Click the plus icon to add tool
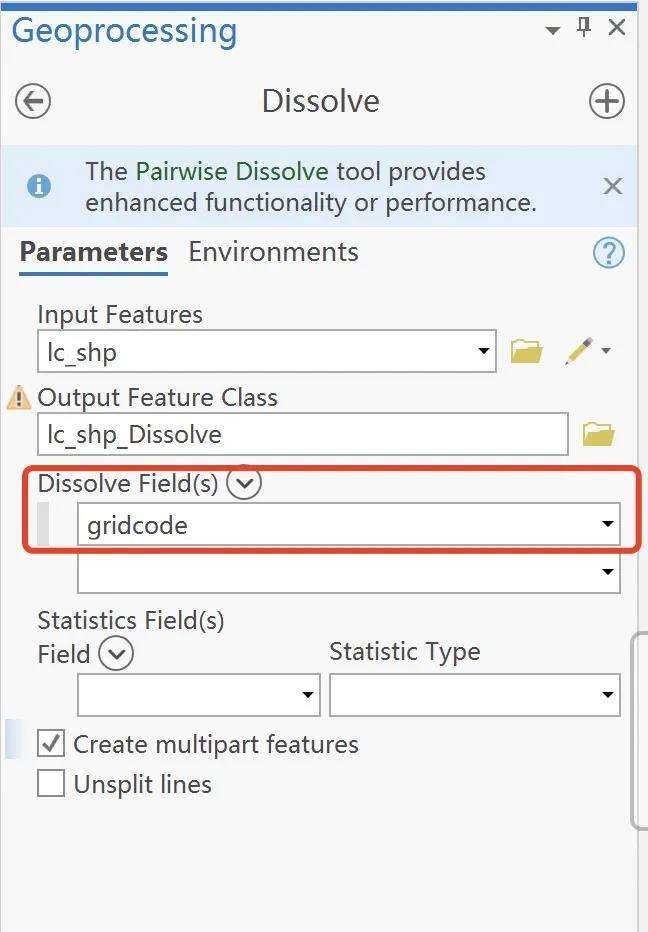The width and height of the screenshot is (648, 932). point(606,101)
